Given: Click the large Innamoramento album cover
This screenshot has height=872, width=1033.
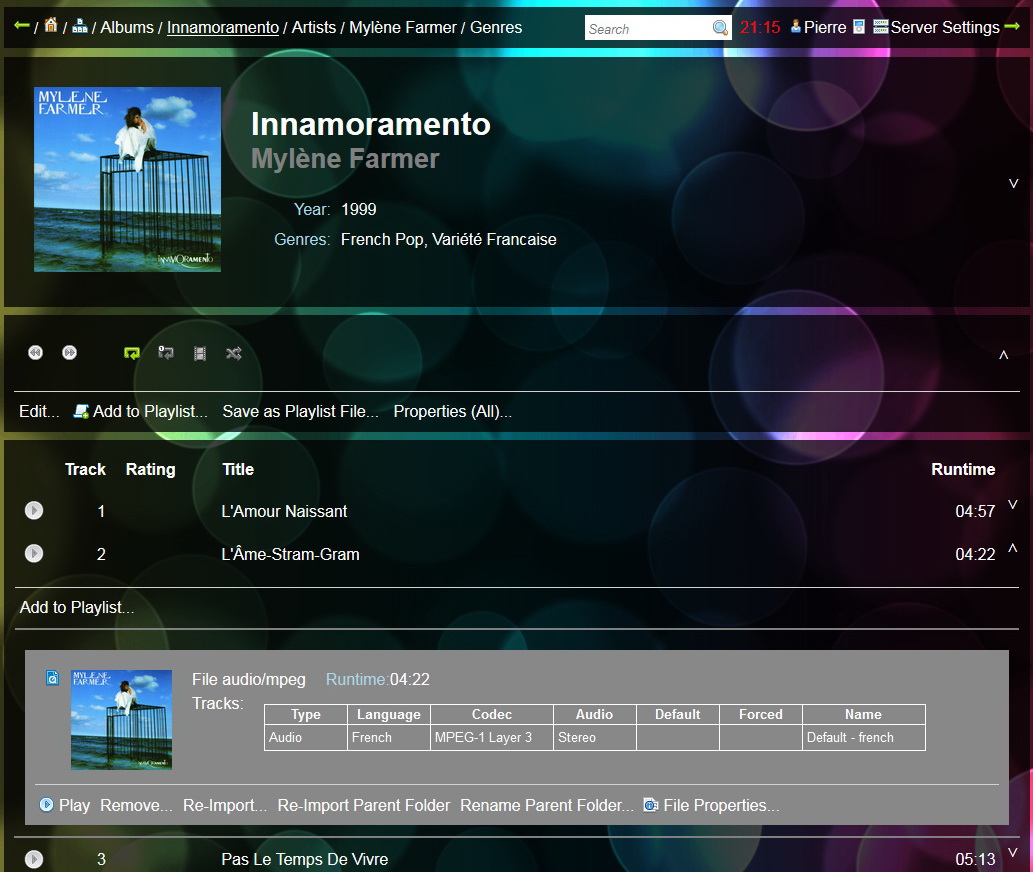Looking at the screenshot, I should pos(127,179).
